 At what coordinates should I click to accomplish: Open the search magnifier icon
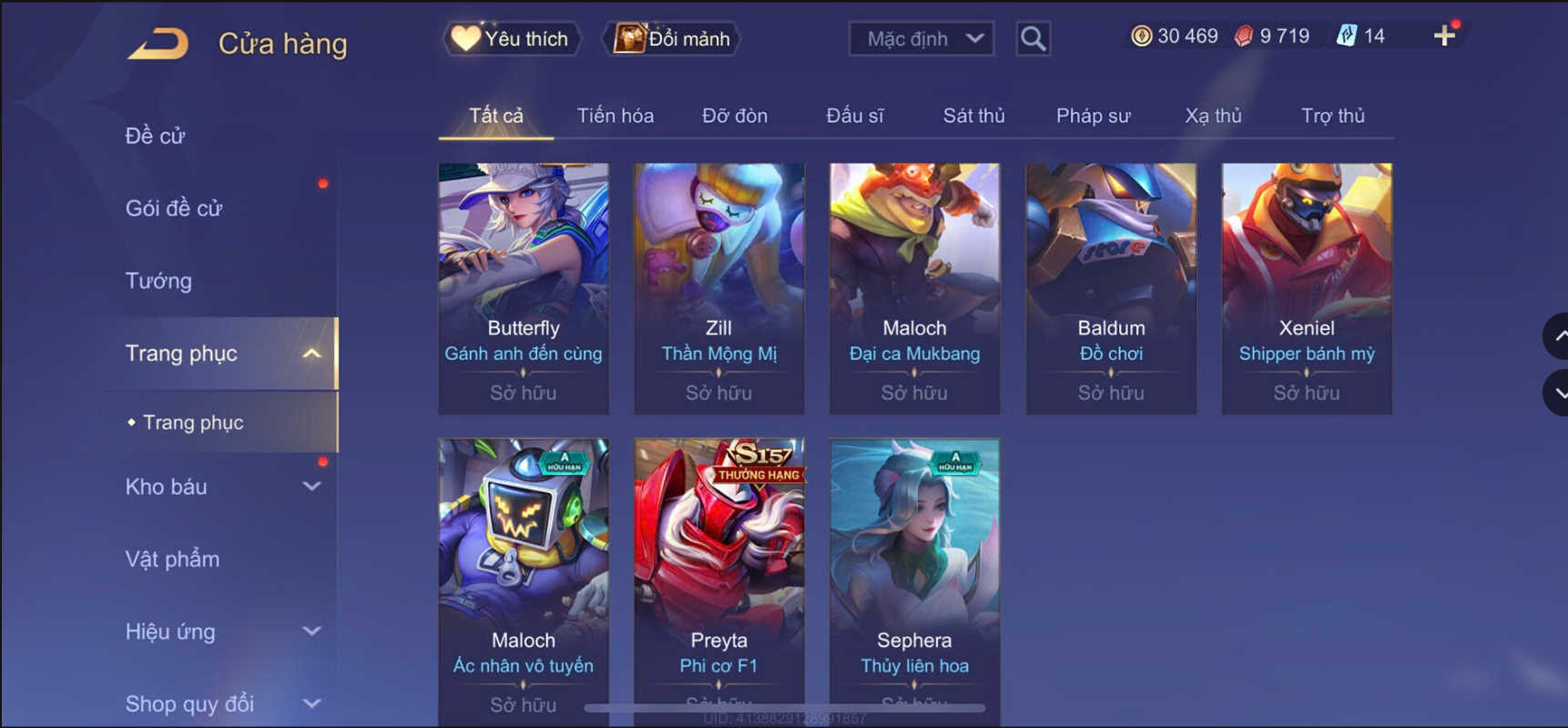pyautogui.click(x=1033, y=39)
